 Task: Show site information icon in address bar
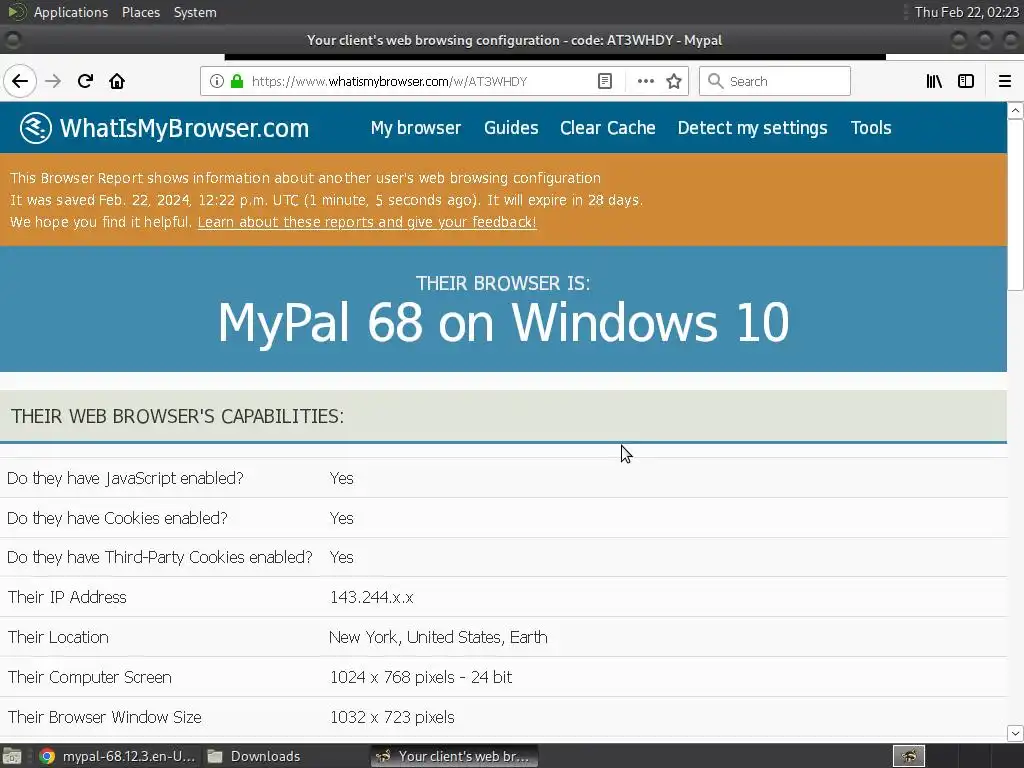pyautogui.click(x=217, y=81)
